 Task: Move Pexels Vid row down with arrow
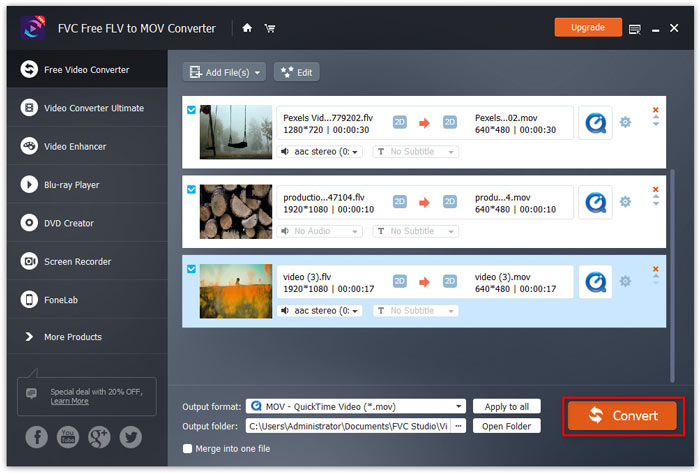655,124
